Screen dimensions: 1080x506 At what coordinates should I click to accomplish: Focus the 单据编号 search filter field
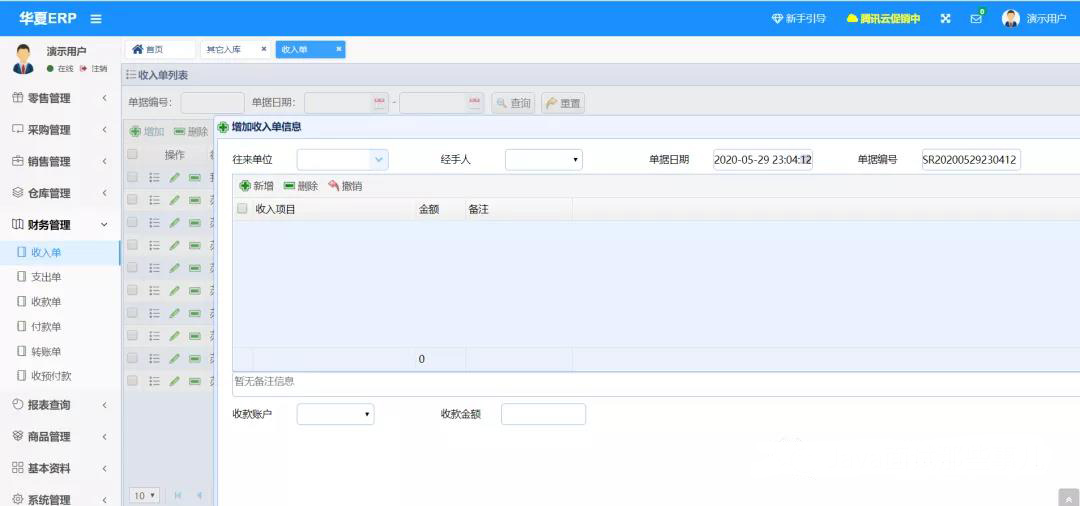click(x=212, y=103)
